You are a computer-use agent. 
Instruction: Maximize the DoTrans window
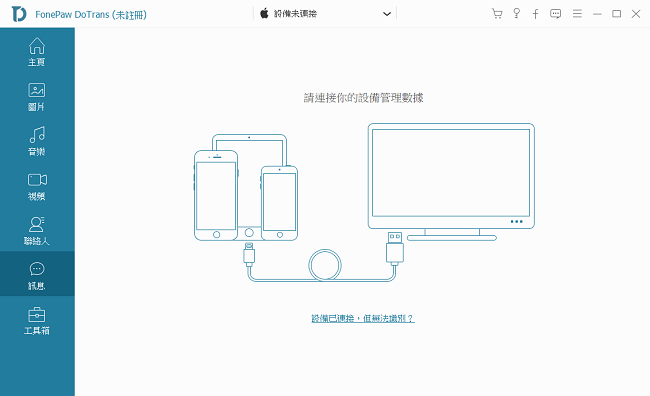click(616, 14)
